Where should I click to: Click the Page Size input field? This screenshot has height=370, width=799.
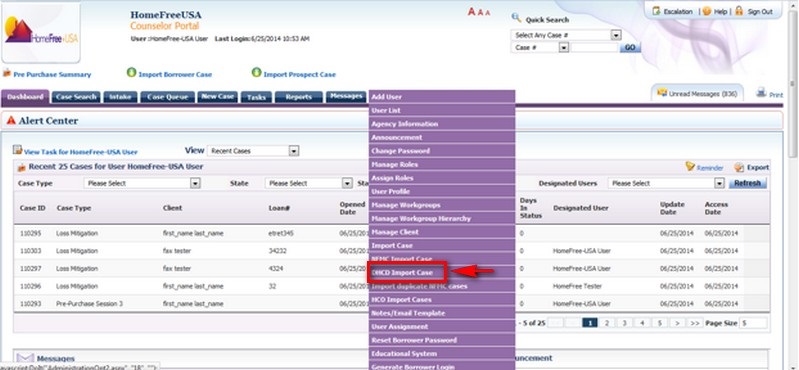tap(753, 323)
